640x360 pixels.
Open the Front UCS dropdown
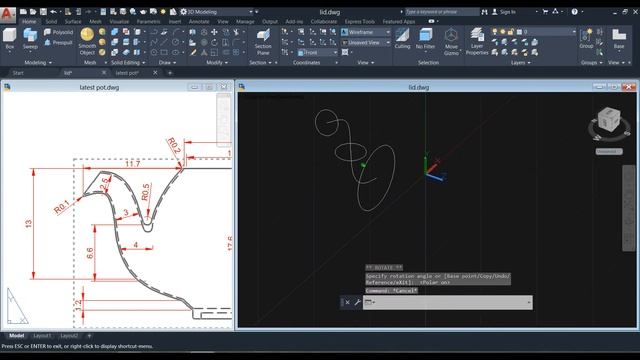(318, 53)
